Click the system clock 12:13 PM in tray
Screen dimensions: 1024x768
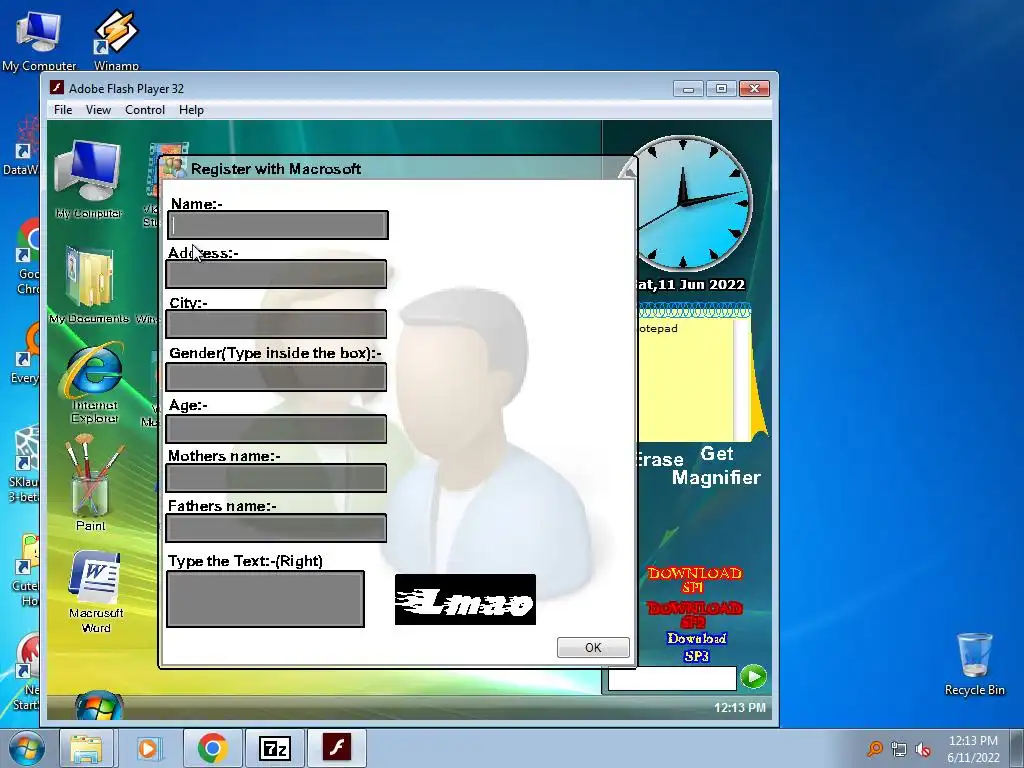point(973,741)
